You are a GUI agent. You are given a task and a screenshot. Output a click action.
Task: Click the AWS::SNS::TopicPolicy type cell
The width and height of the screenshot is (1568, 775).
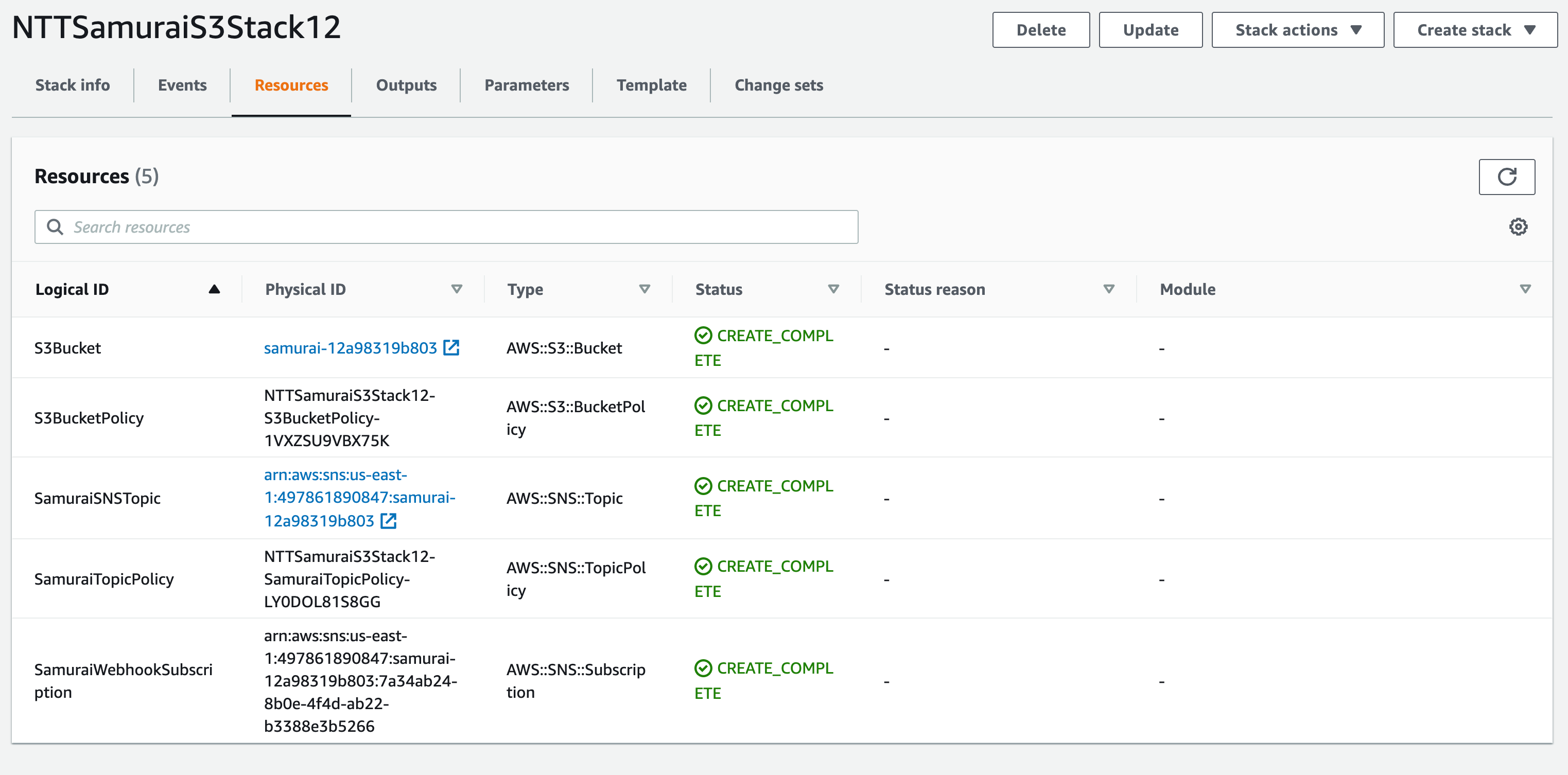(x=576, y=578)
